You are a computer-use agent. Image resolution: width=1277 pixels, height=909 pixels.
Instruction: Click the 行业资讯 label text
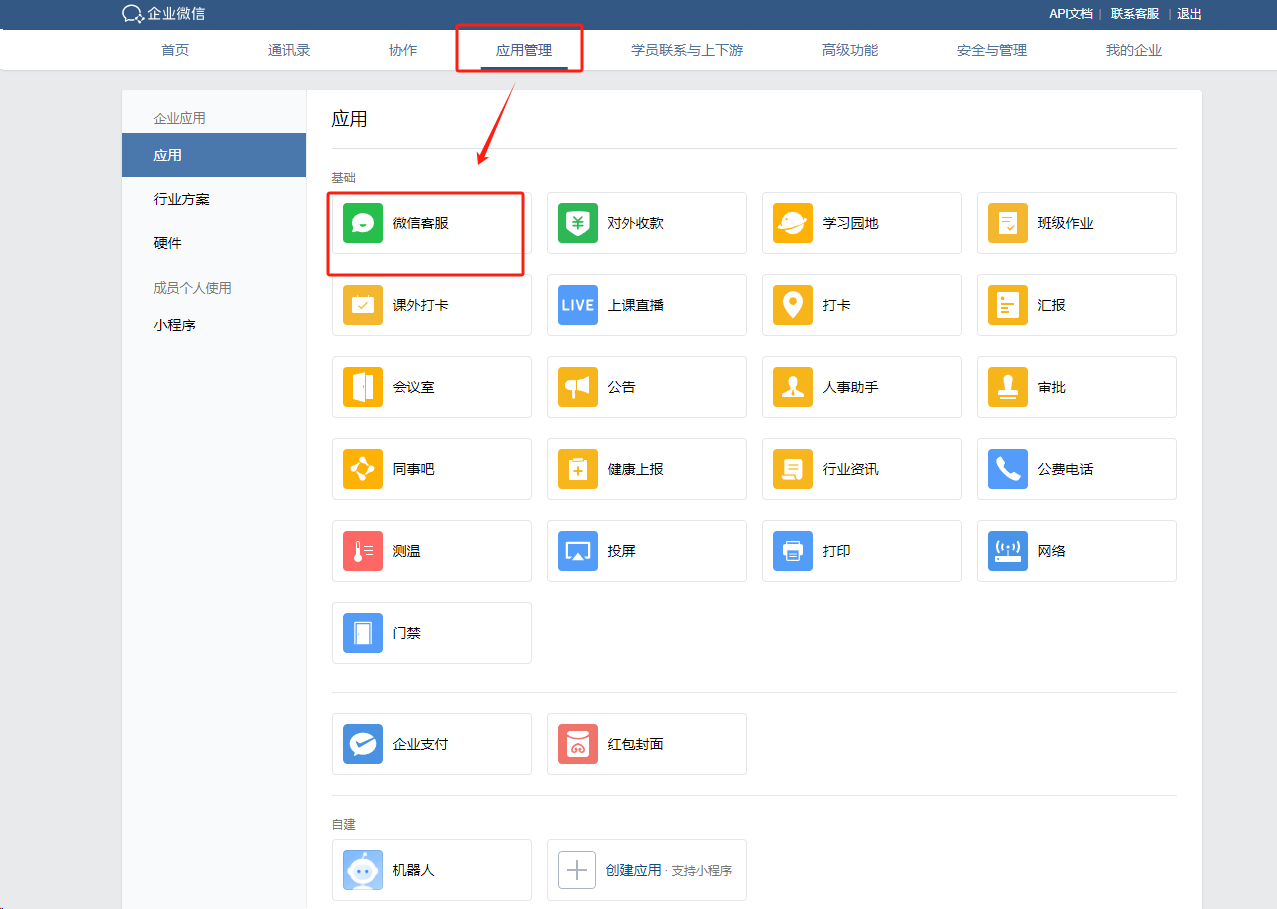(x=851, y=469)
